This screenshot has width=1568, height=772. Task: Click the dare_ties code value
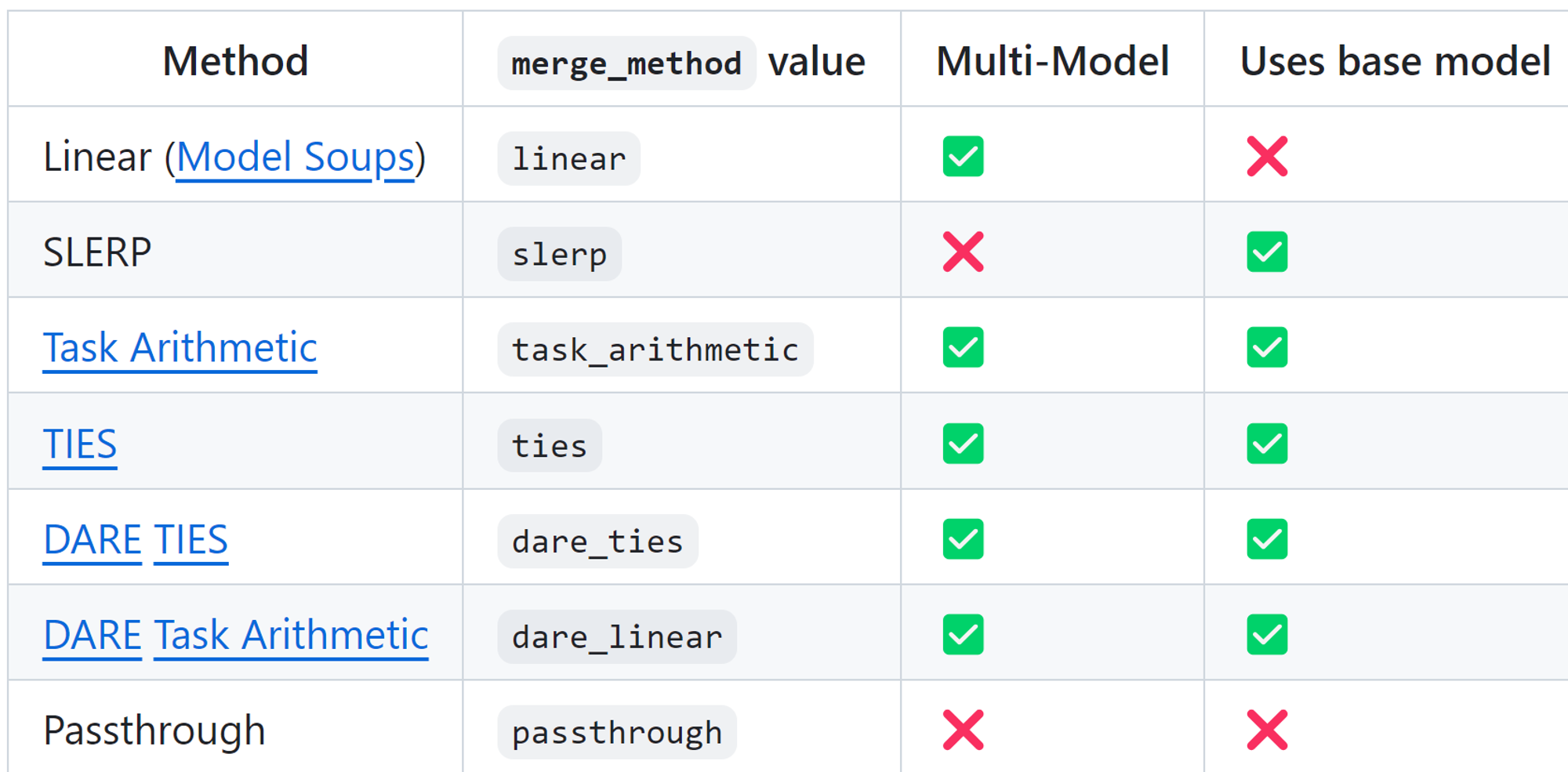pyautogui.click(x=597, y=542)
